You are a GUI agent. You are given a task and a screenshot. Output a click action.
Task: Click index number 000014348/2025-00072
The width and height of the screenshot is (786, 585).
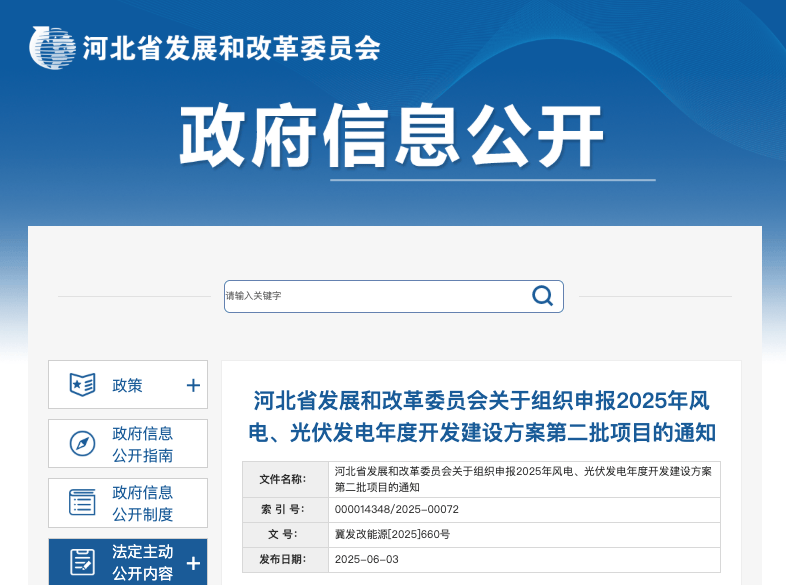tap(397, 509)
